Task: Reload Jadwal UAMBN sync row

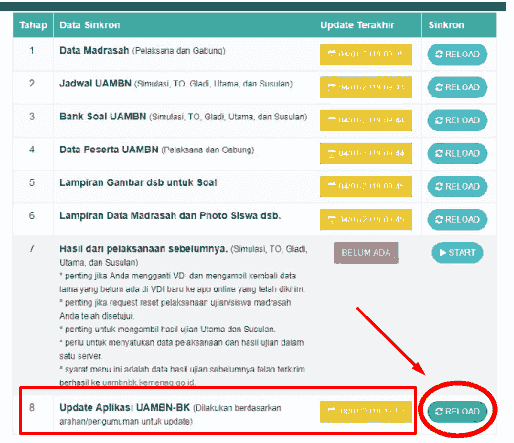Action: click(x=457, y=87)
